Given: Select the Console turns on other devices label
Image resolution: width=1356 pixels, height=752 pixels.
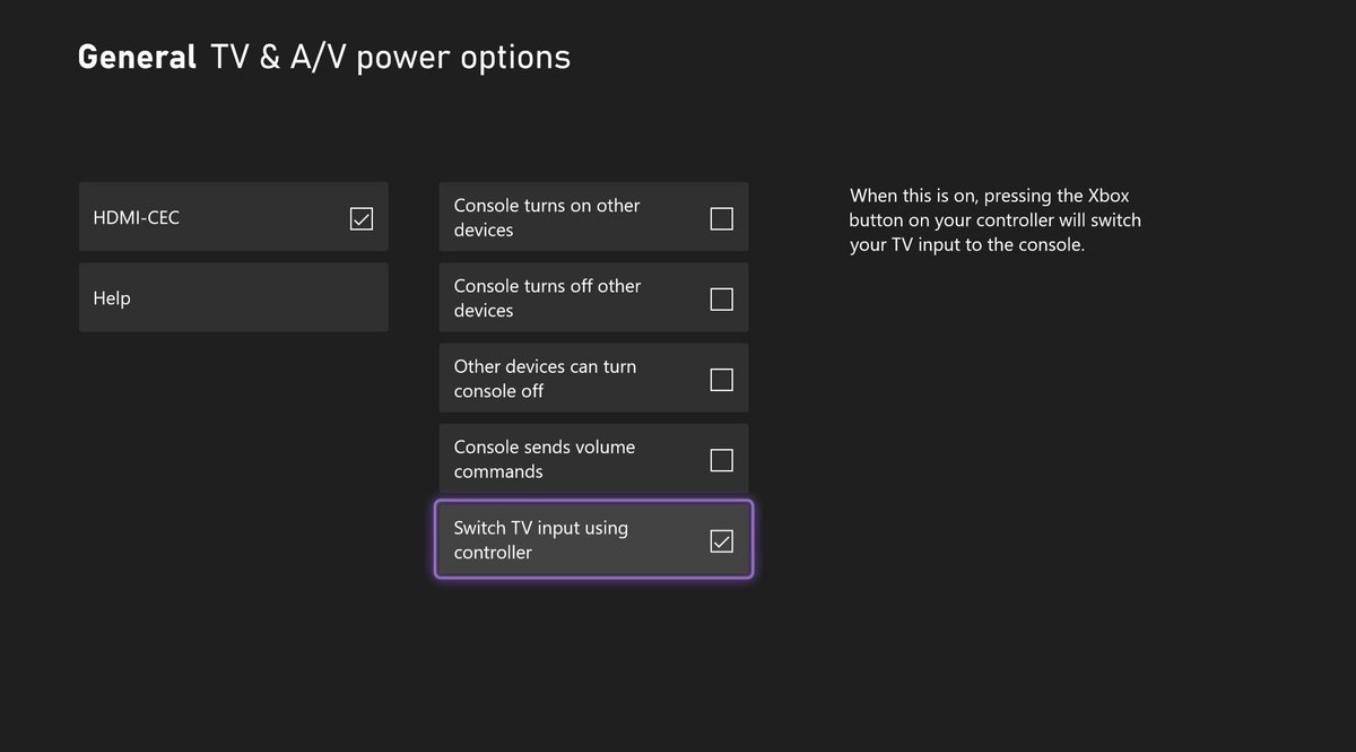Looking at the screenshot, I should click(546, 217).
